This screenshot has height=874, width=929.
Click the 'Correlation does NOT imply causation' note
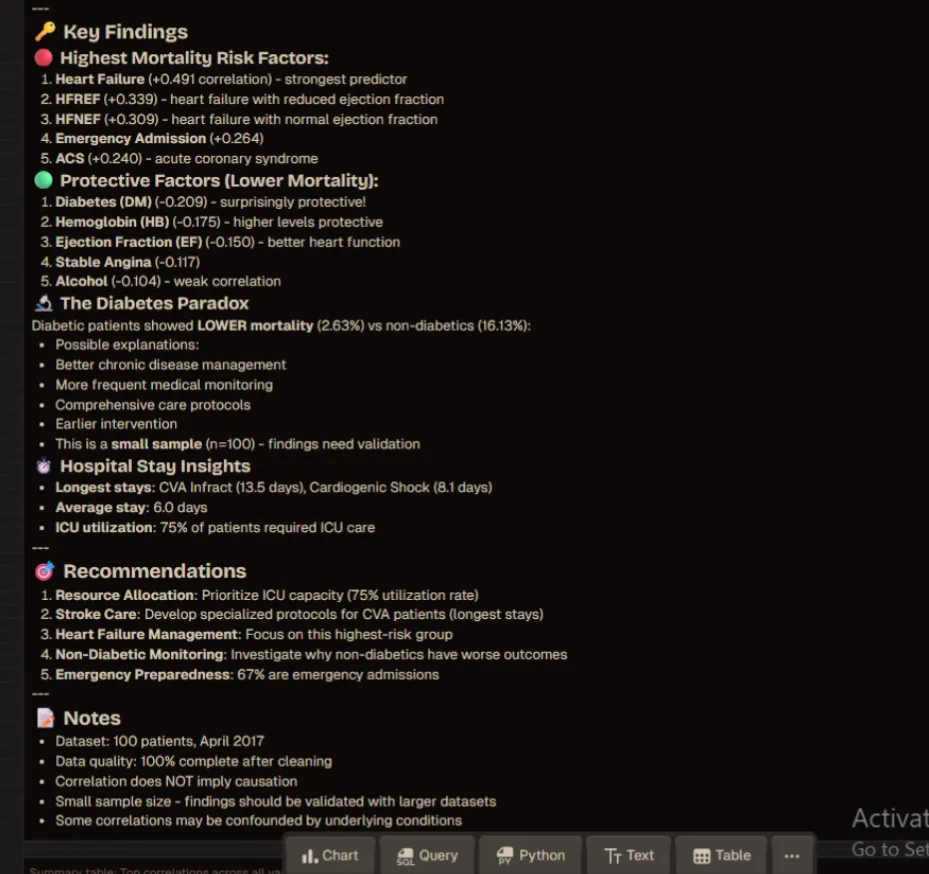pyautogui.click(x=177, y=781)
